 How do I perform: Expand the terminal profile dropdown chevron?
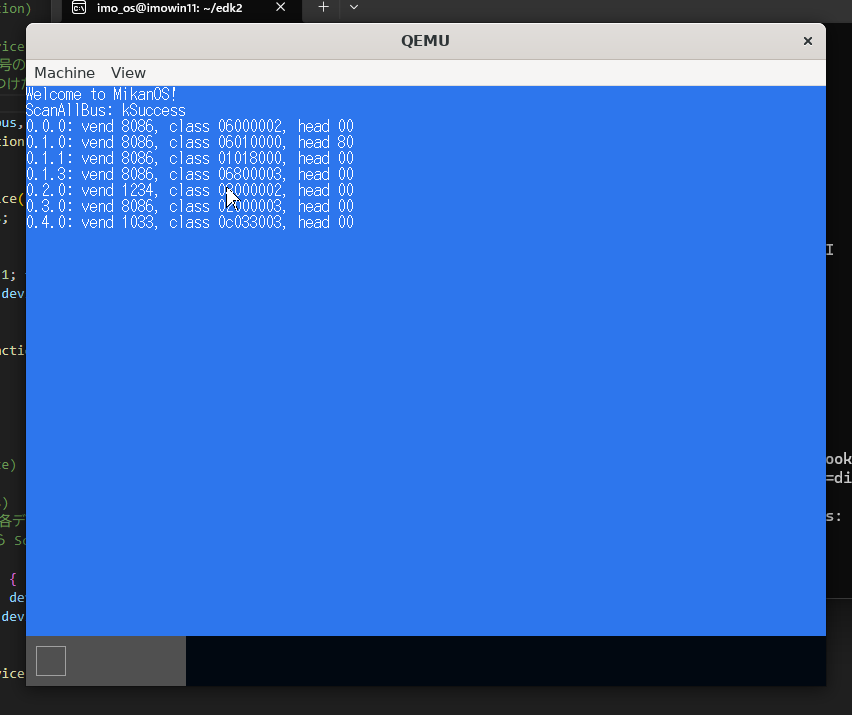coord(353,7)
